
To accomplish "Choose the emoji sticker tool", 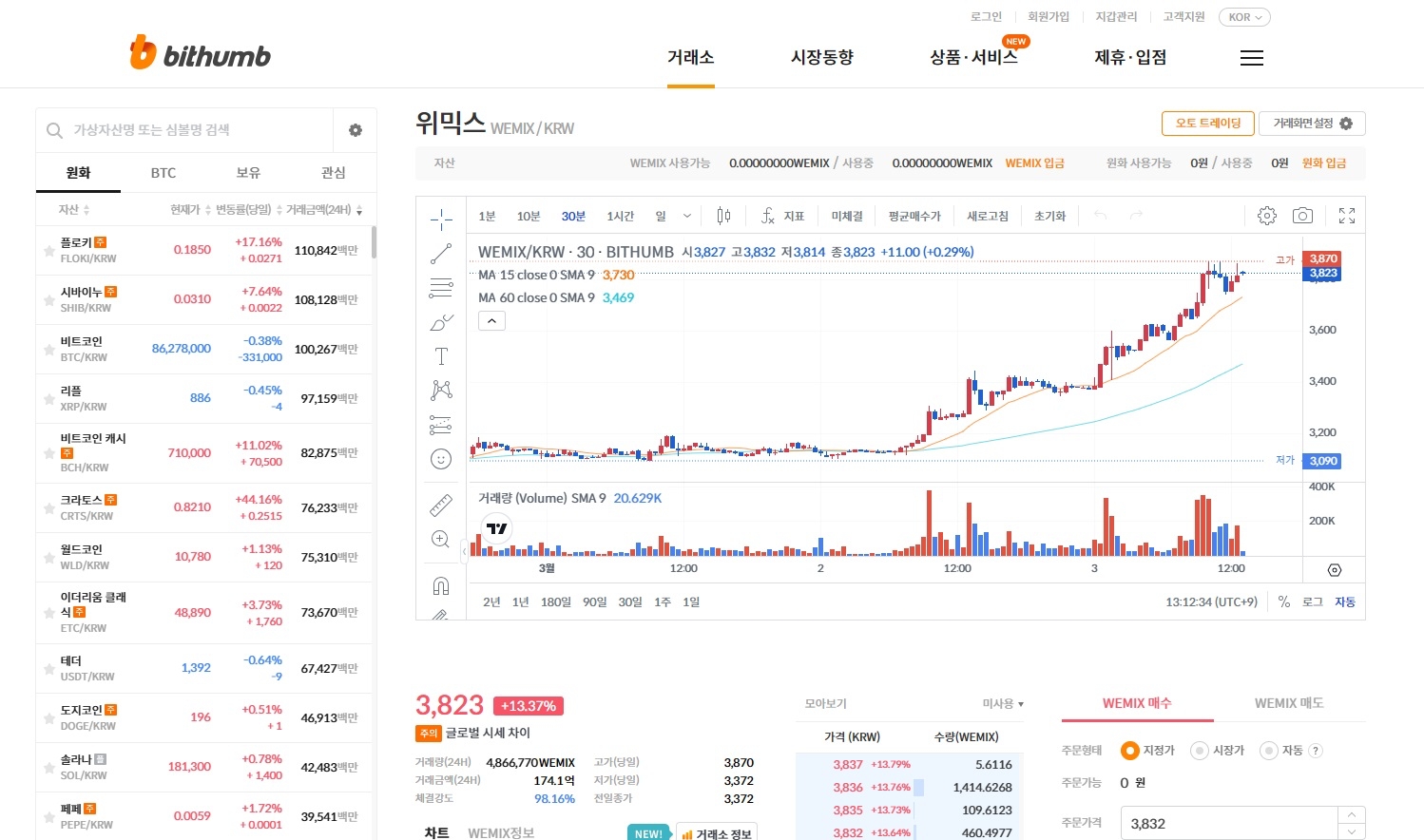I will [441, 459].
